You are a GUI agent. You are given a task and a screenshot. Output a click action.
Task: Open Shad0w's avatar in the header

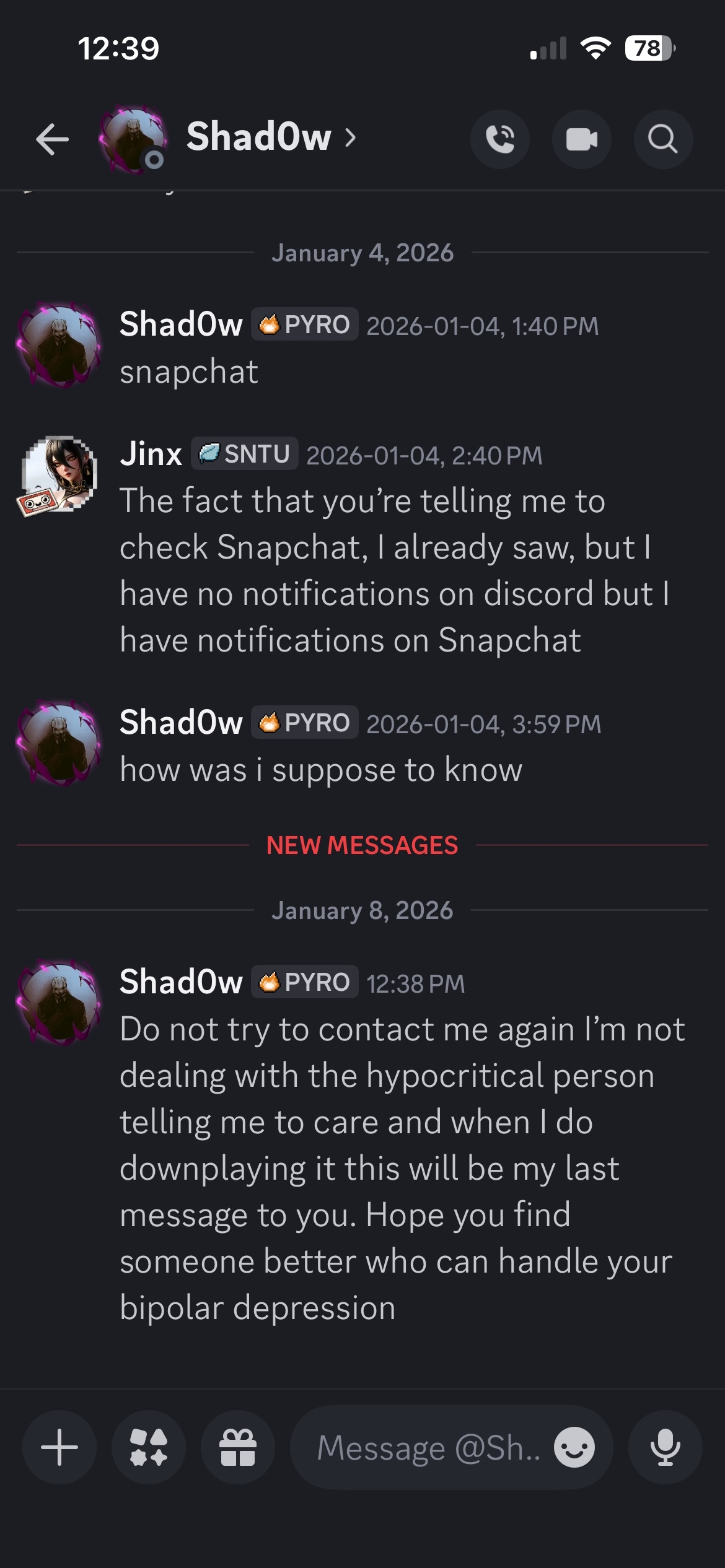pyautogui.click(x=133, y=139)
